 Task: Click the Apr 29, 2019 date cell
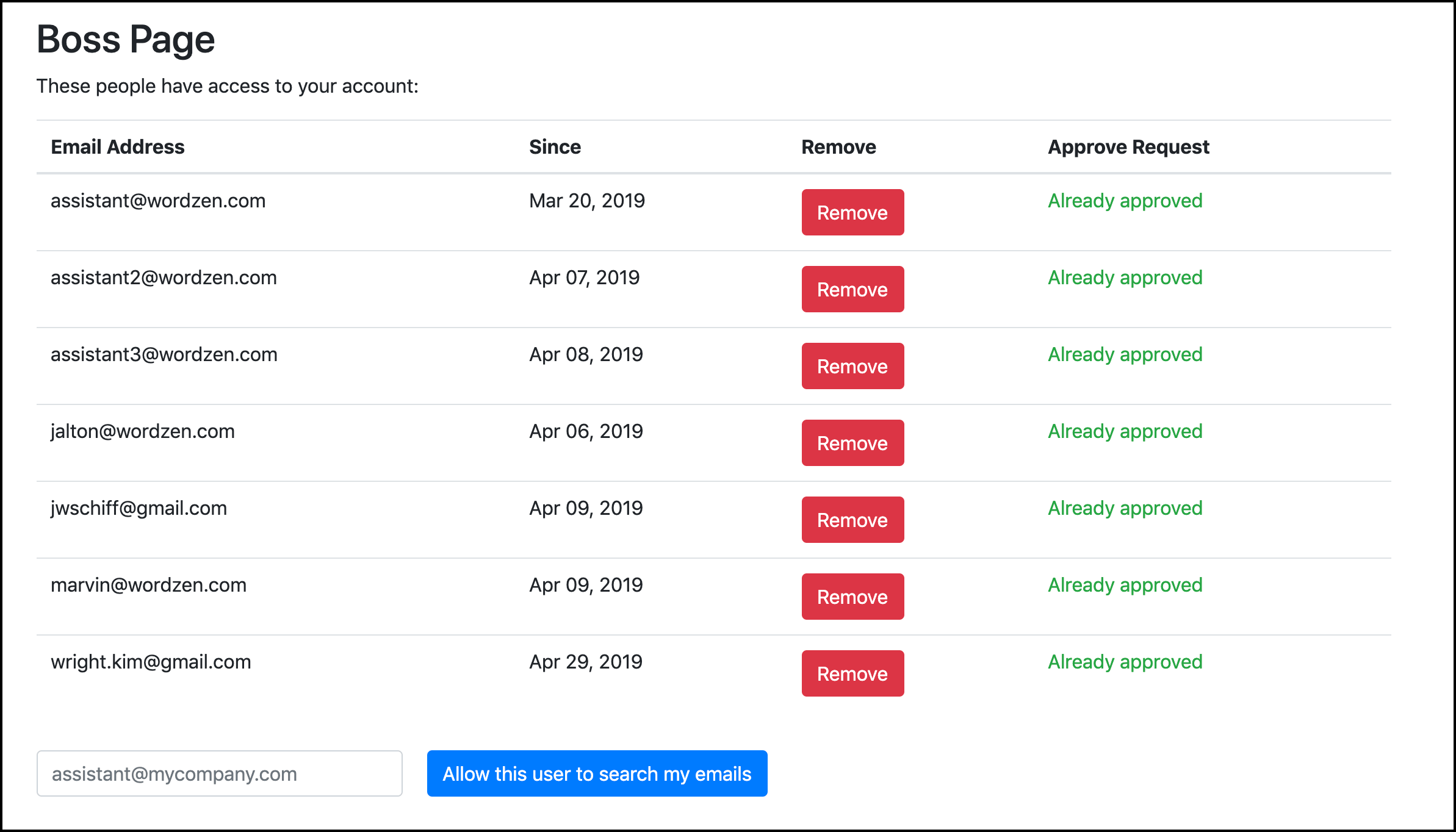[x=585, y=662]
